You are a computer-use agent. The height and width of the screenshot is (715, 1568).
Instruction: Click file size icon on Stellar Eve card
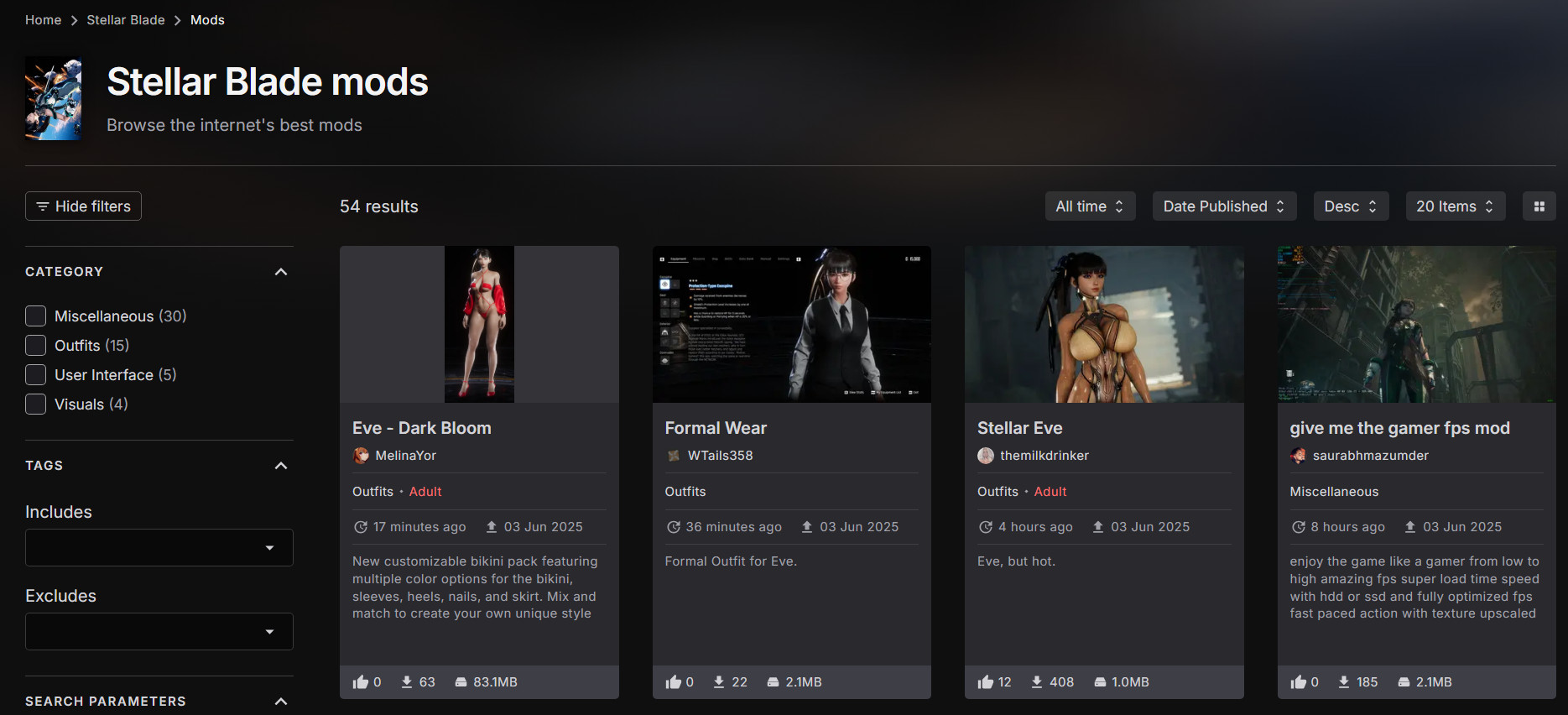point(1100,682)
